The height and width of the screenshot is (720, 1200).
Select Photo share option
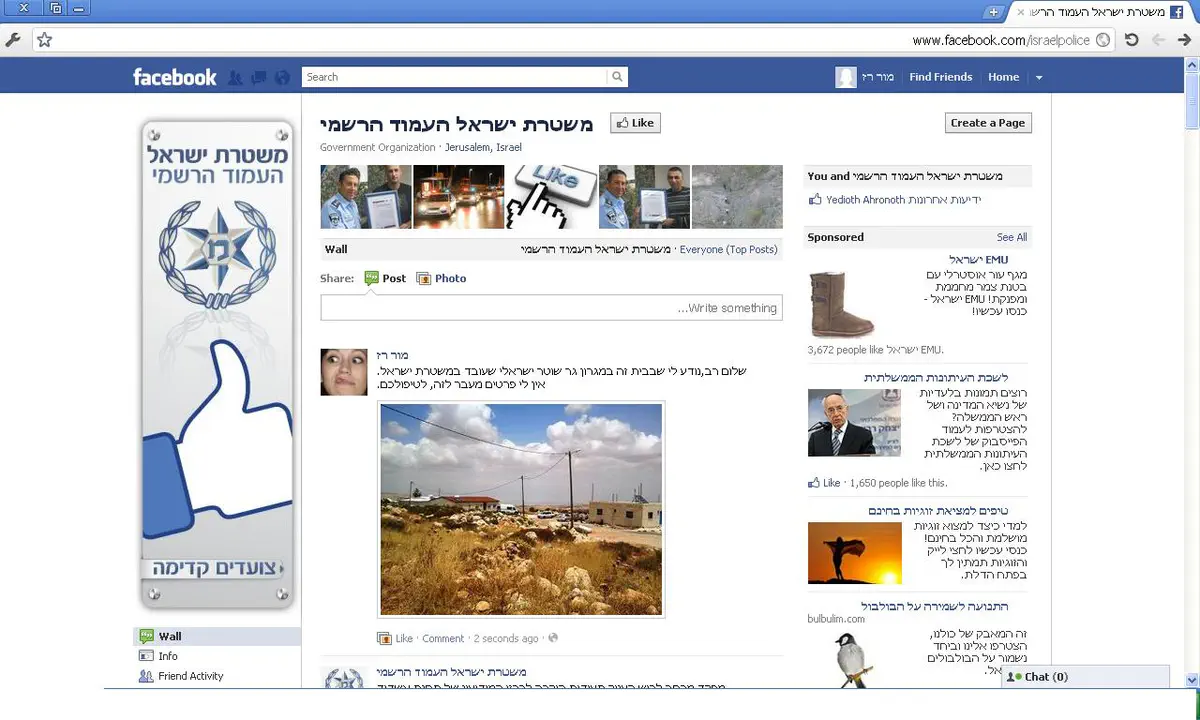[x=441, y=278]
